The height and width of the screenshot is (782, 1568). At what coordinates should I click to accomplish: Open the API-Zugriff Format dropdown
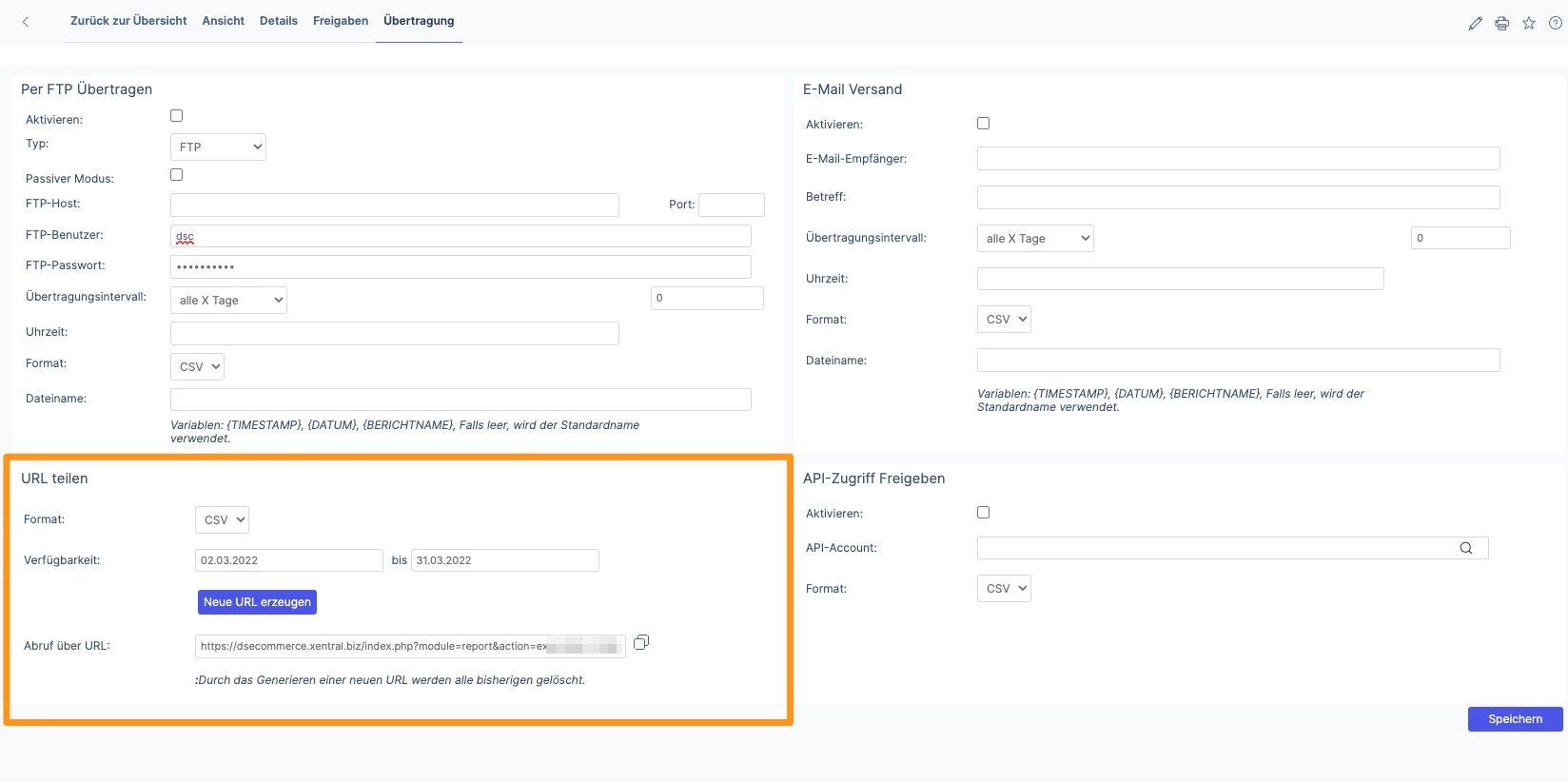pyautogui.click(x=1004, y=588)
